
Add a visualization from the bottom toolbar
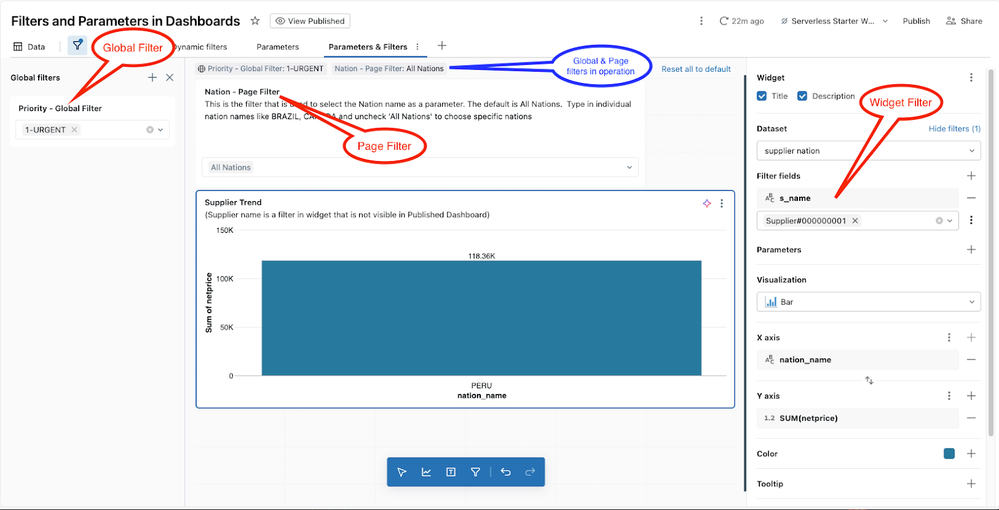click(427, 472)
